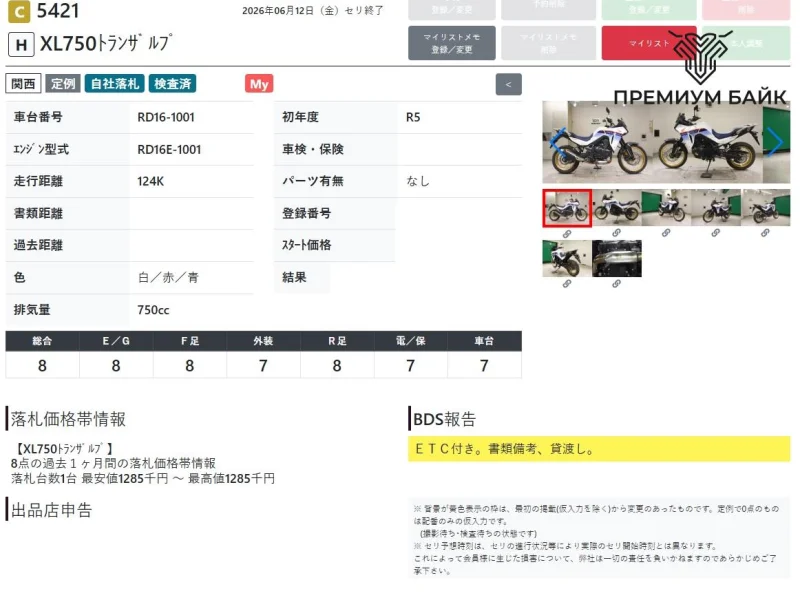Click the grade 8 under R足
Viewport: 800px width, 600px height.
pos(337,365)
